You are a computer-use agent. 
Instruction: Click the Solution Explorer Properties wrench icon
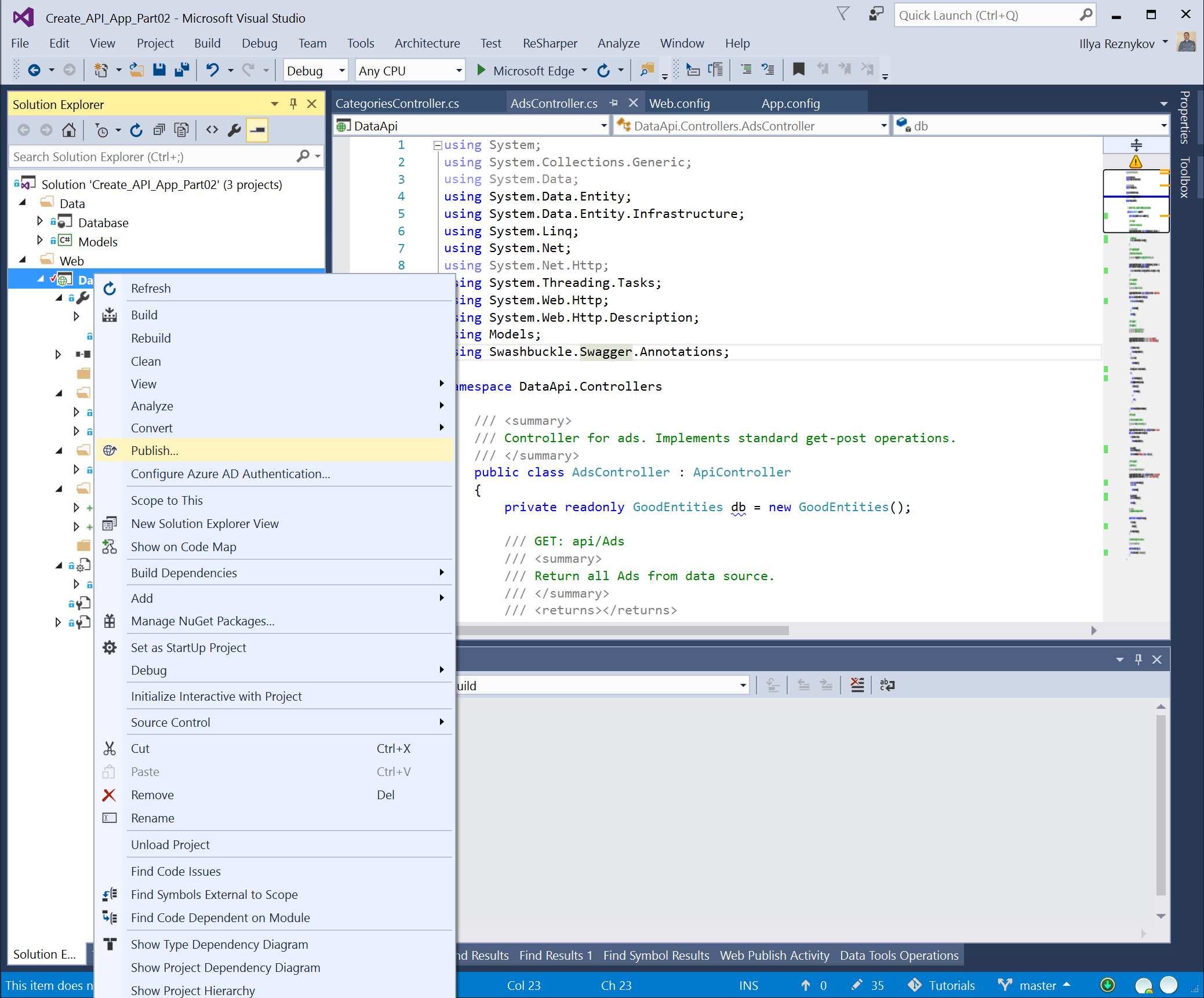[x=234, y=130]
